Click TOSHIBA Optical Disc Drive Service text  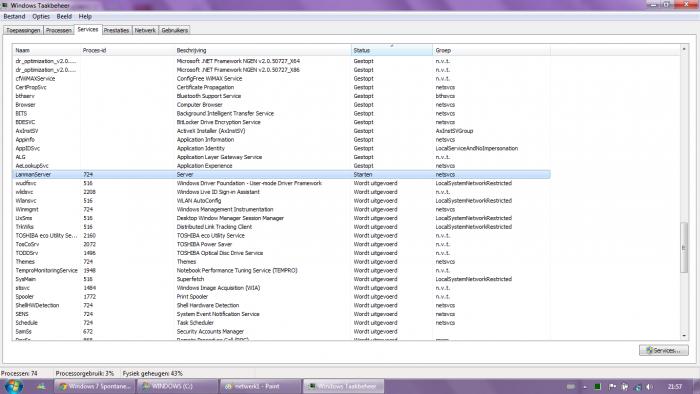click(220, 253)
